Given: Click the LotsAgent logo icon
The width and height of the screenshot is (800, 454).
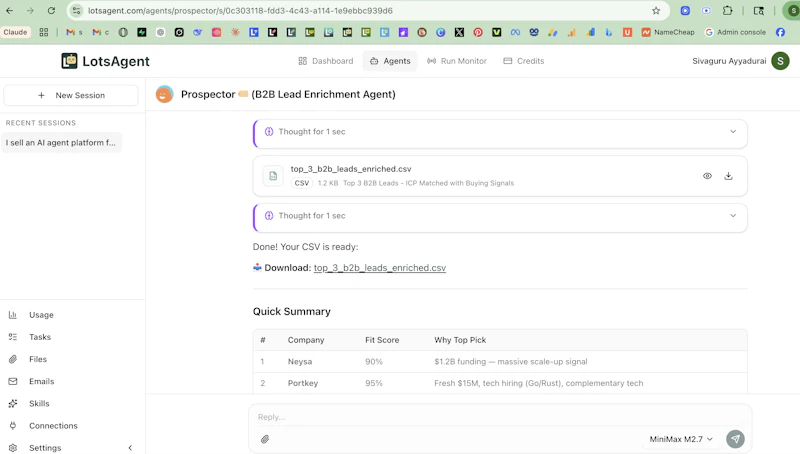Looking at the screenshot, I should coord(69,61).
